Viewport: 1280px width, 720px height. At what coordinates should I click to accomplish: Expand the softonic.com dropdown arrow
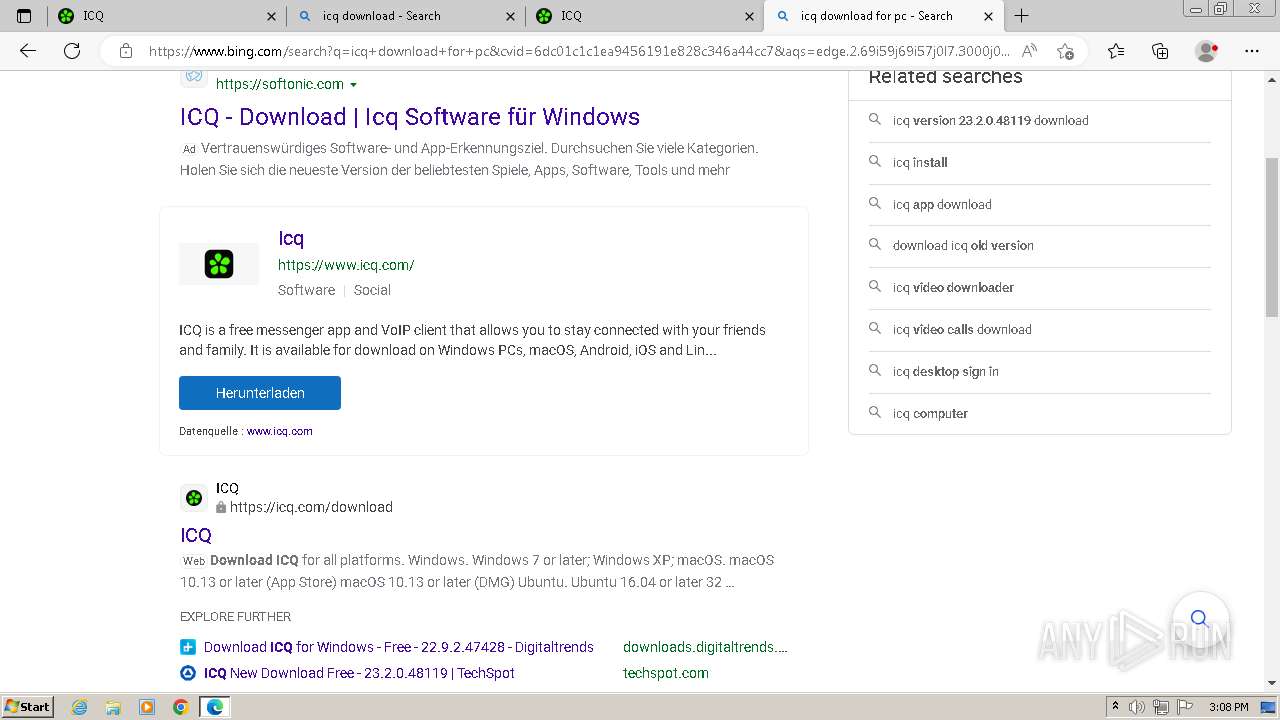353,85
